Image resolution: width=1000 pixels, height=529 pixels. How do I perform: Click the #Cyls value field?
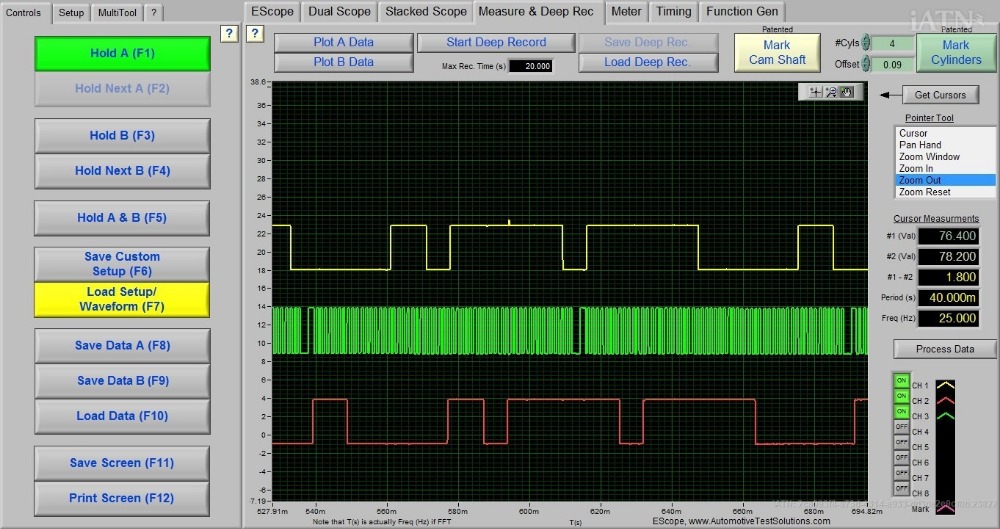(x=892, y=43)
